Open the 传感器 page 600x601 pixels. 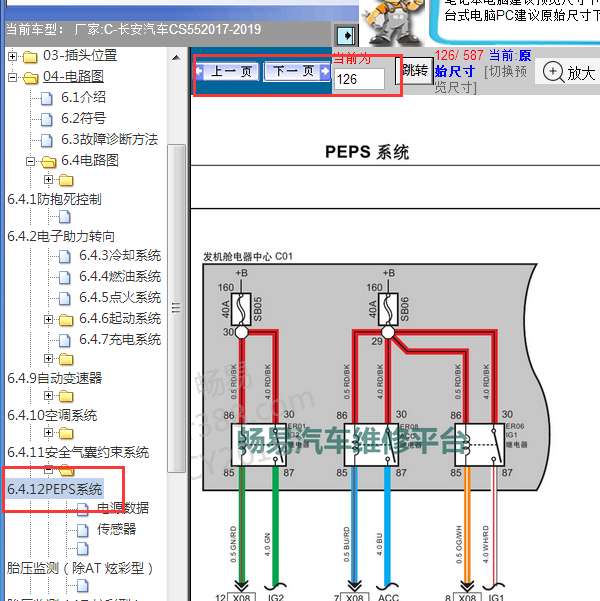tap(117, 529)
